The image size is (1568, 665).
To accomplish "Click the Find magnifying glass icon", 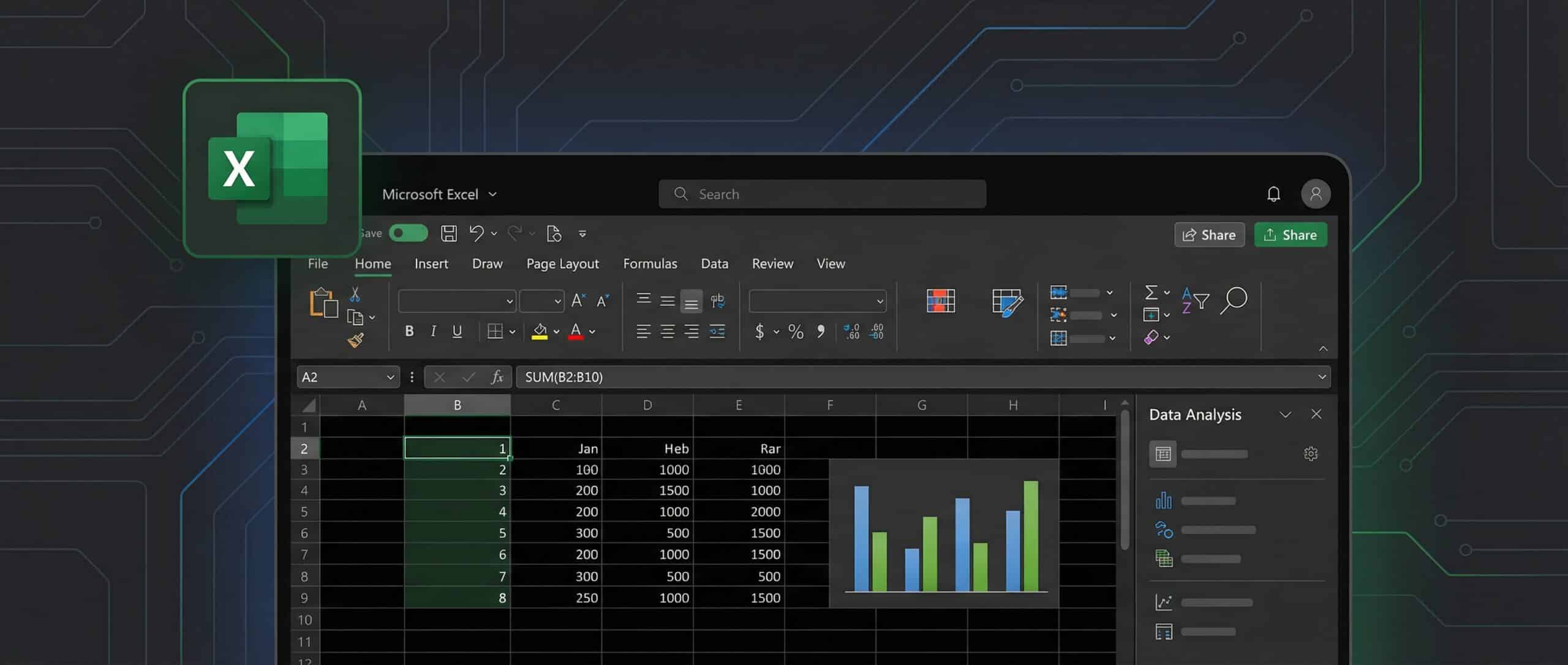I will (1234, 300).
